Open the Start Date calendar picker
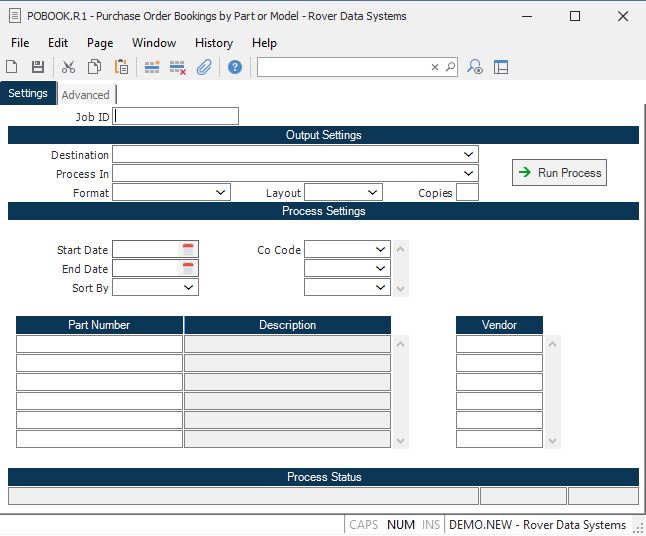 pos(188,250)
